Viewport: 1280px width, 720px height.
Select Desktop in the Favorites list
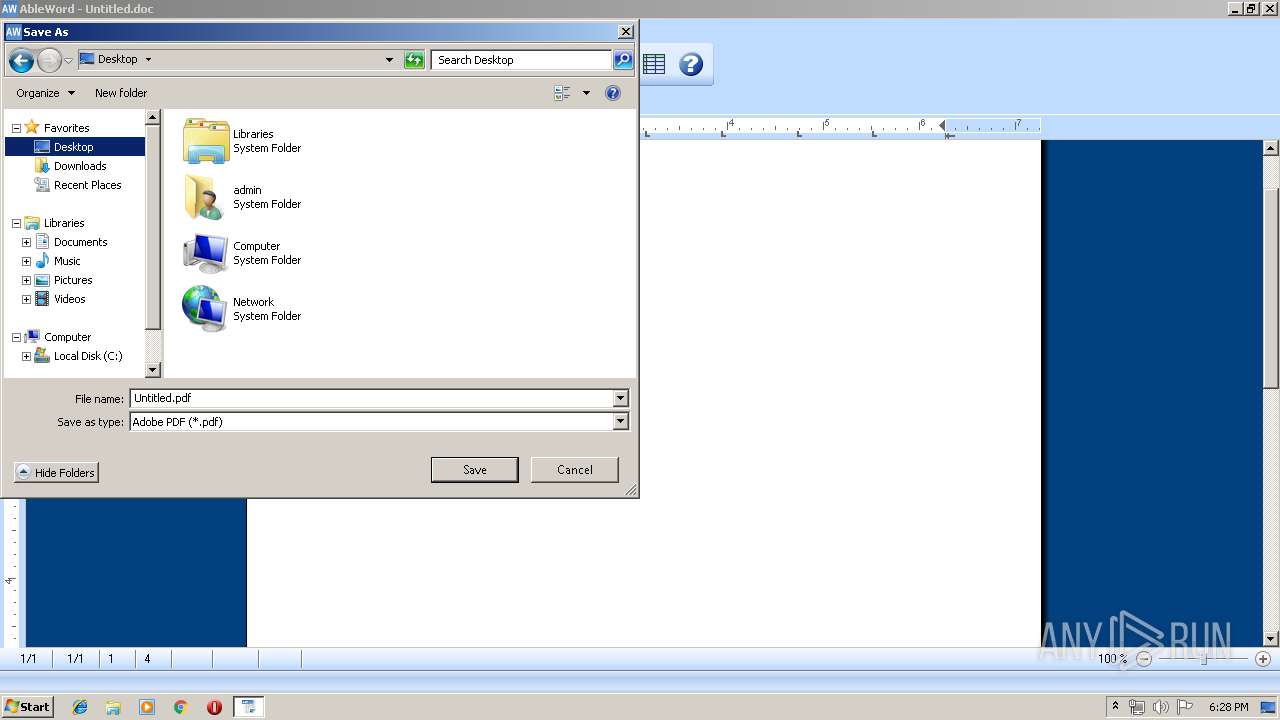coord(73,147)
